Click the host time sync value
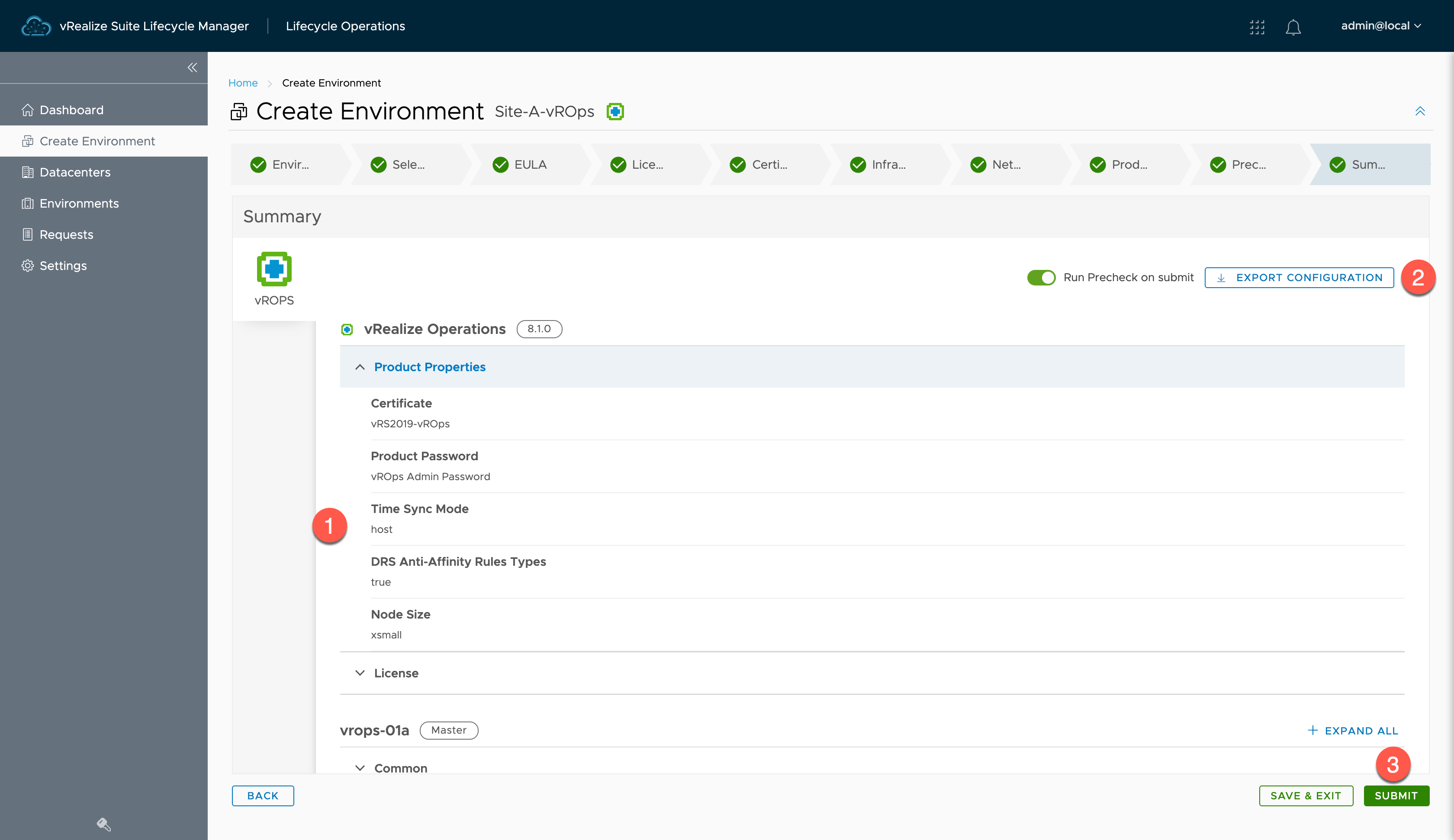 [x=381, y=529]
